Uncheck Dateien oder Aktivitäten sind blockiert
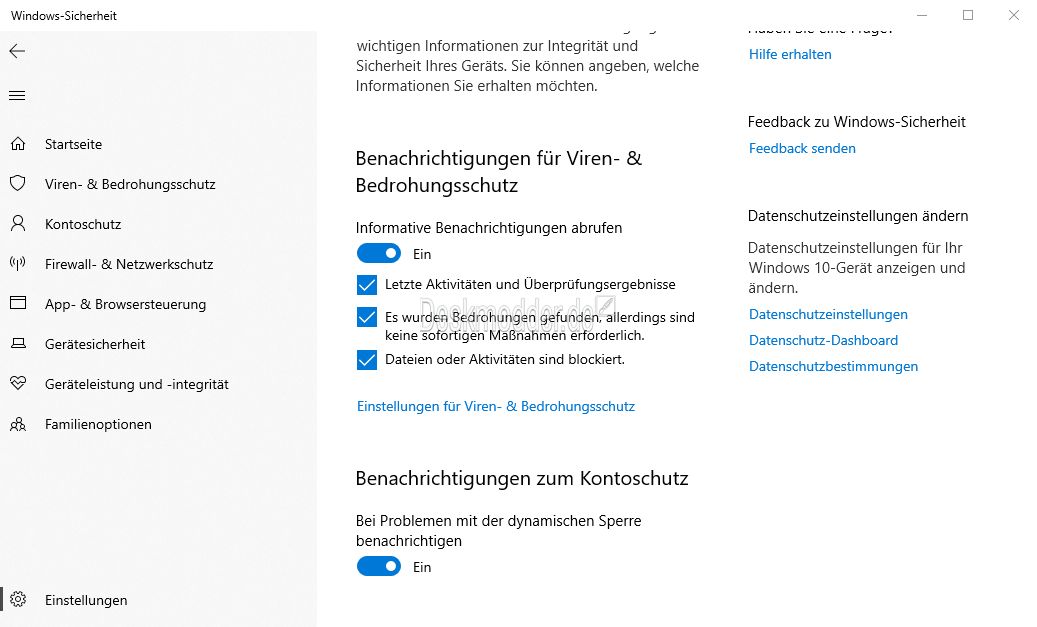Viewport: 1037px width, 627px height. pyautogui.click(x=366, y=359)
